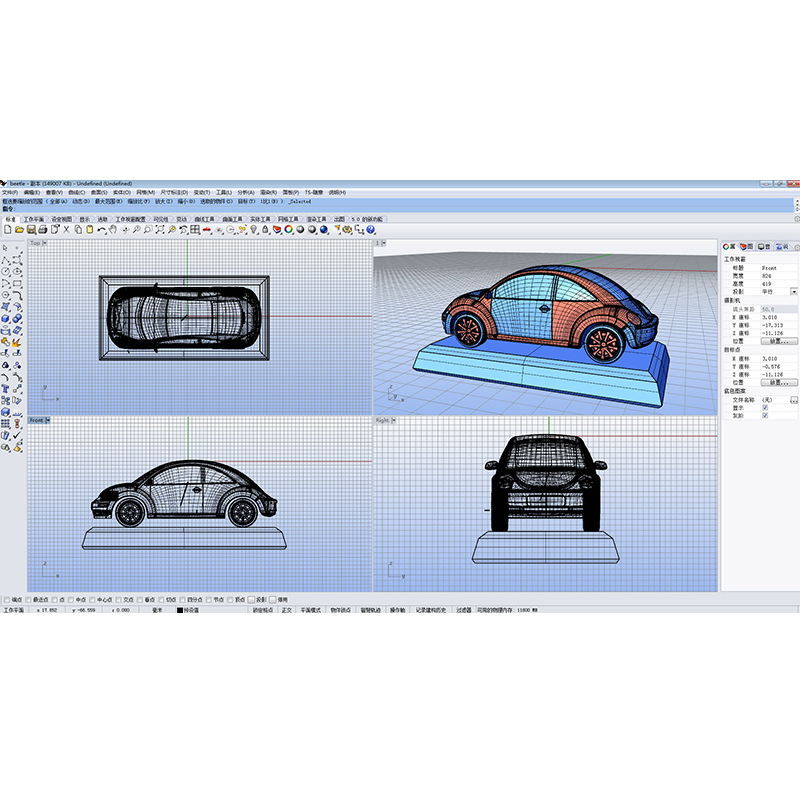Toggle the 显示 checkbox in properties panel
Screen dimensions: 800x800
765,408
